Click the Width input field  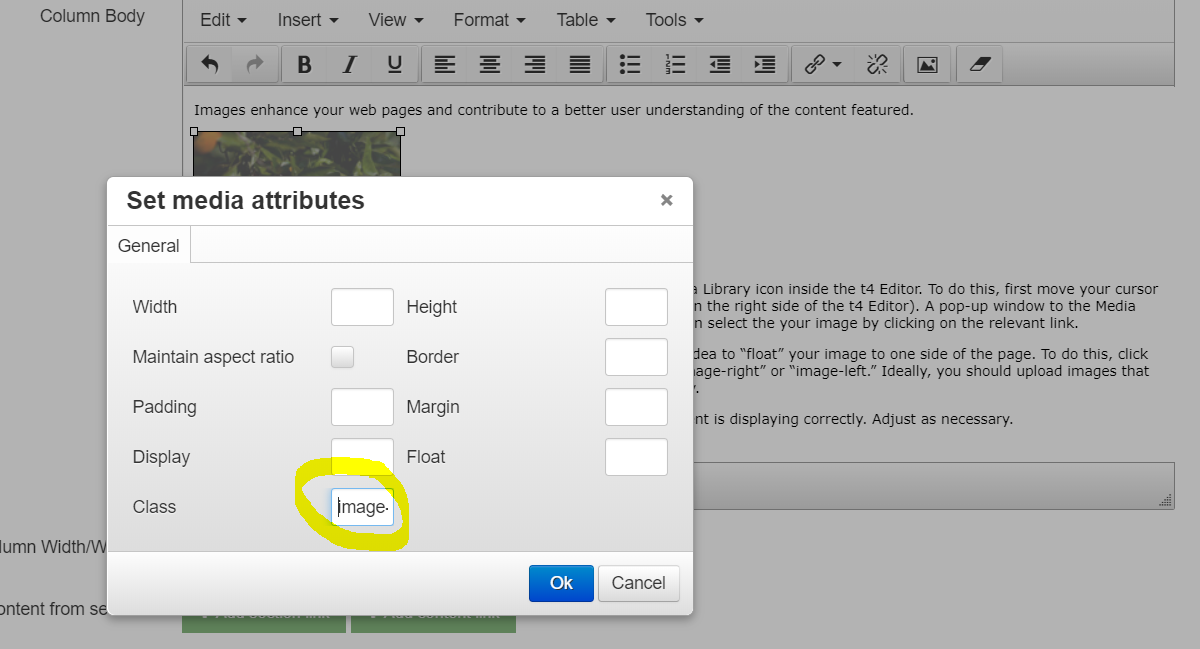click(362, 307)
